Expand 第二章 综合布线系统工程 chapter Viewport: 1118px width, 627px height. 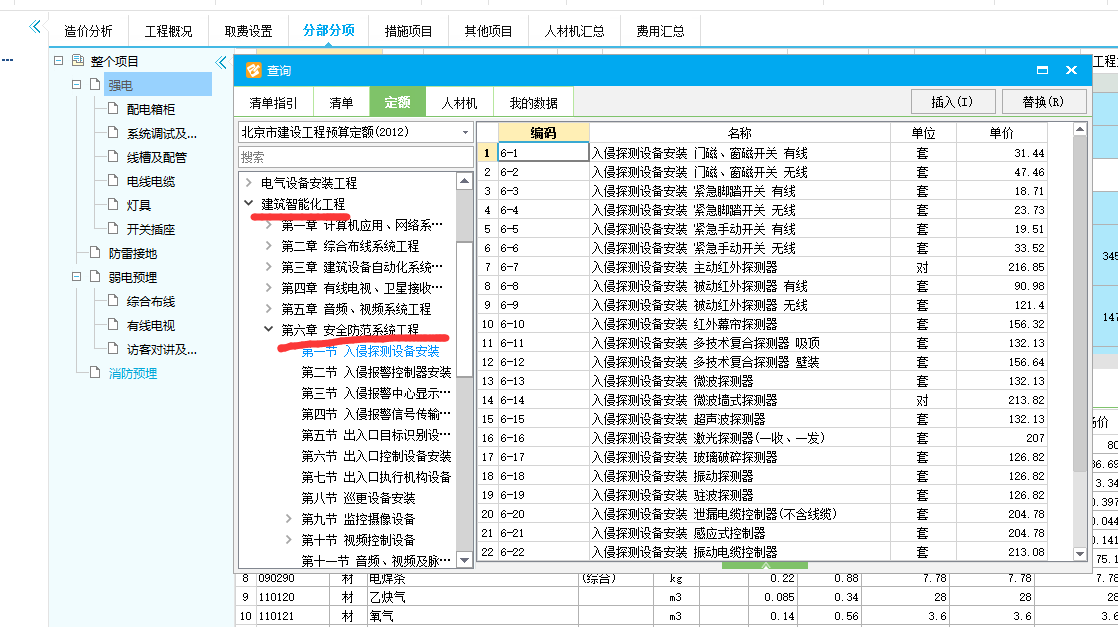pyautogui.click(x=268, y=245)
